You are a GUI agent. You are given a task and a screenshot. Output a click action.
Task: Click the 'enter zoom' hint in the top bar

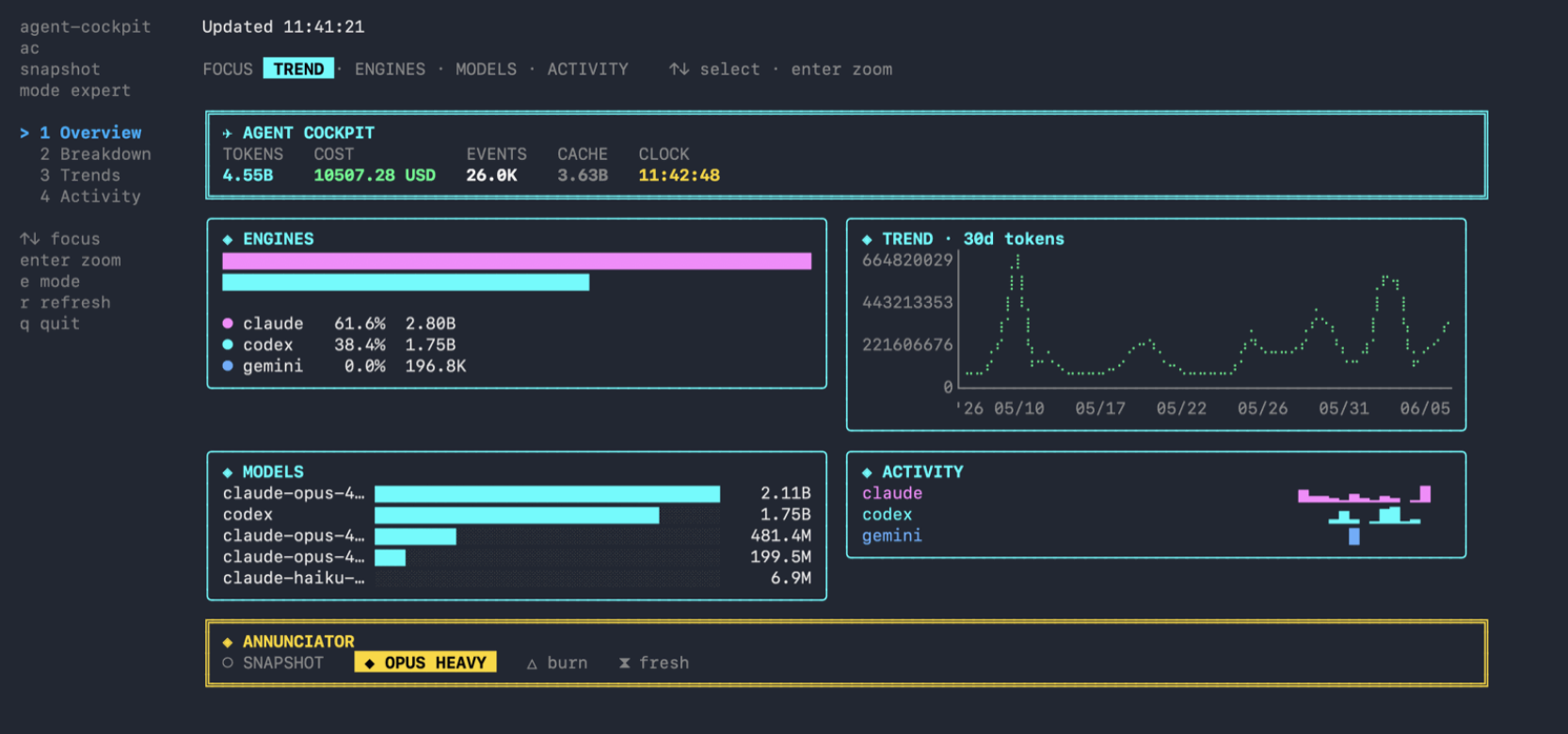(841, 69)
